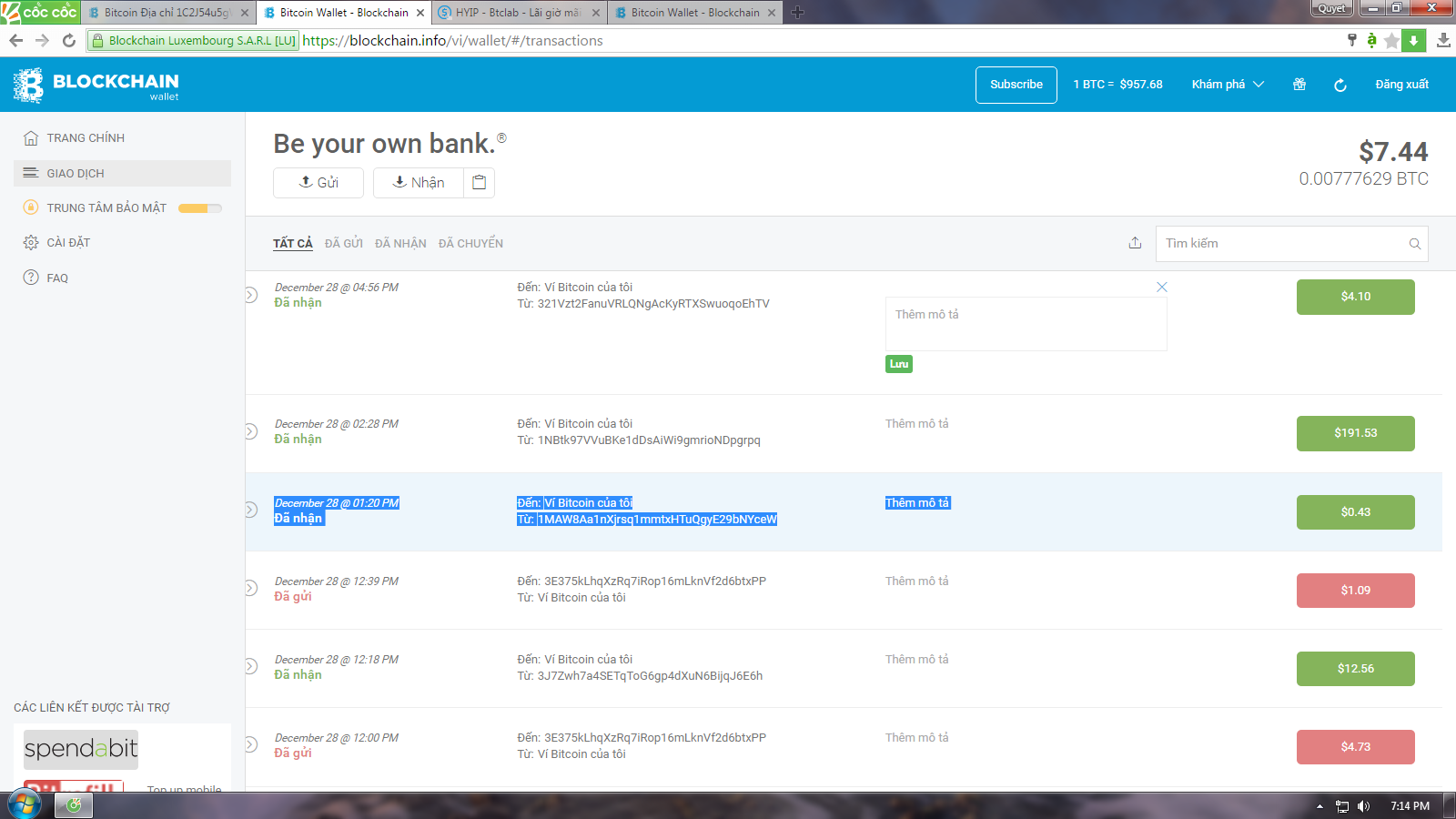Screen dimensions: 1456x819
Task: Open CÀI ĐẶT settings page
Action: click(122, 243)
